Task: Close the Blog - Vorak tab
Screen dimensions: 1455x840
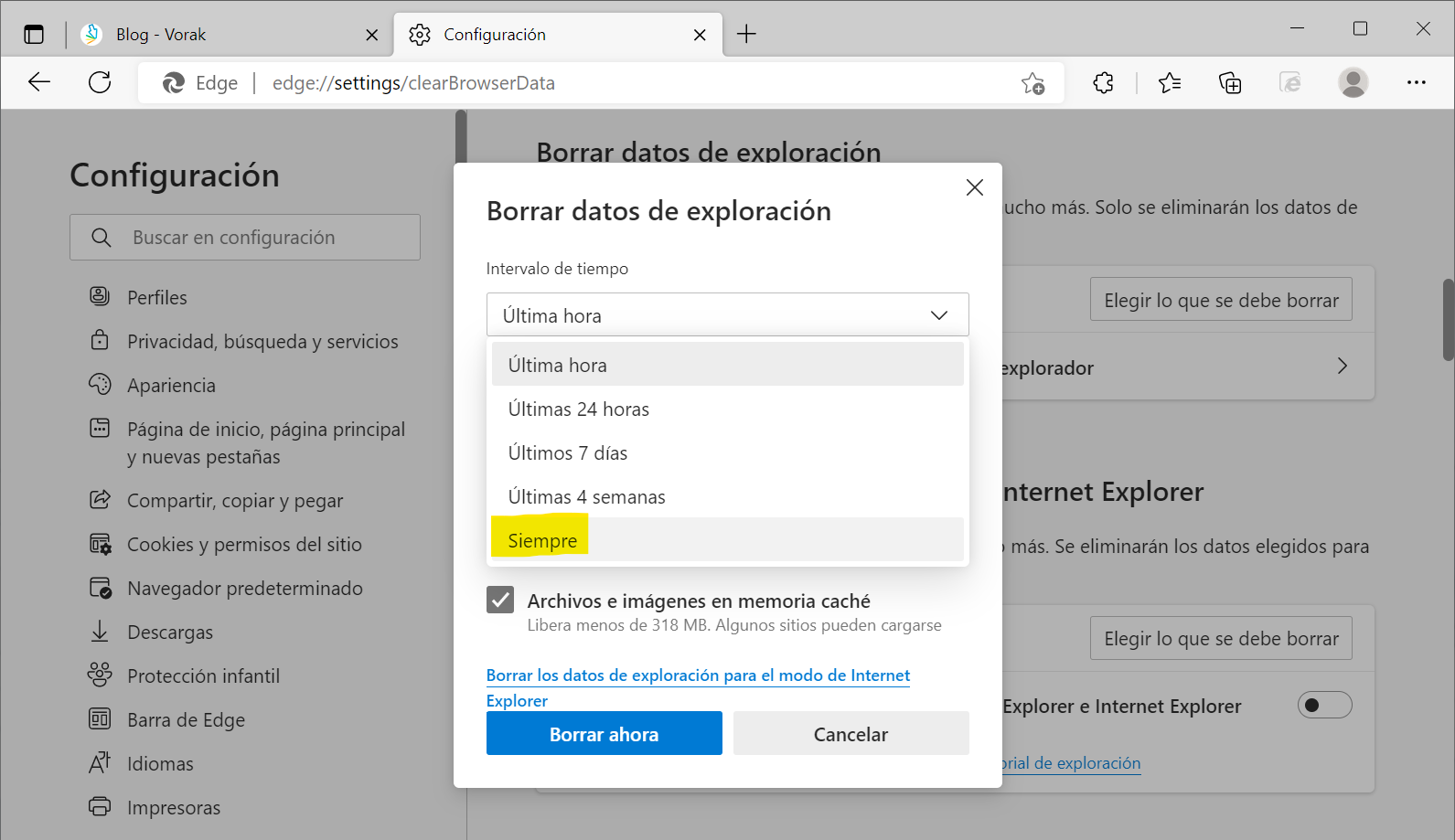Action: click(371, 35)
